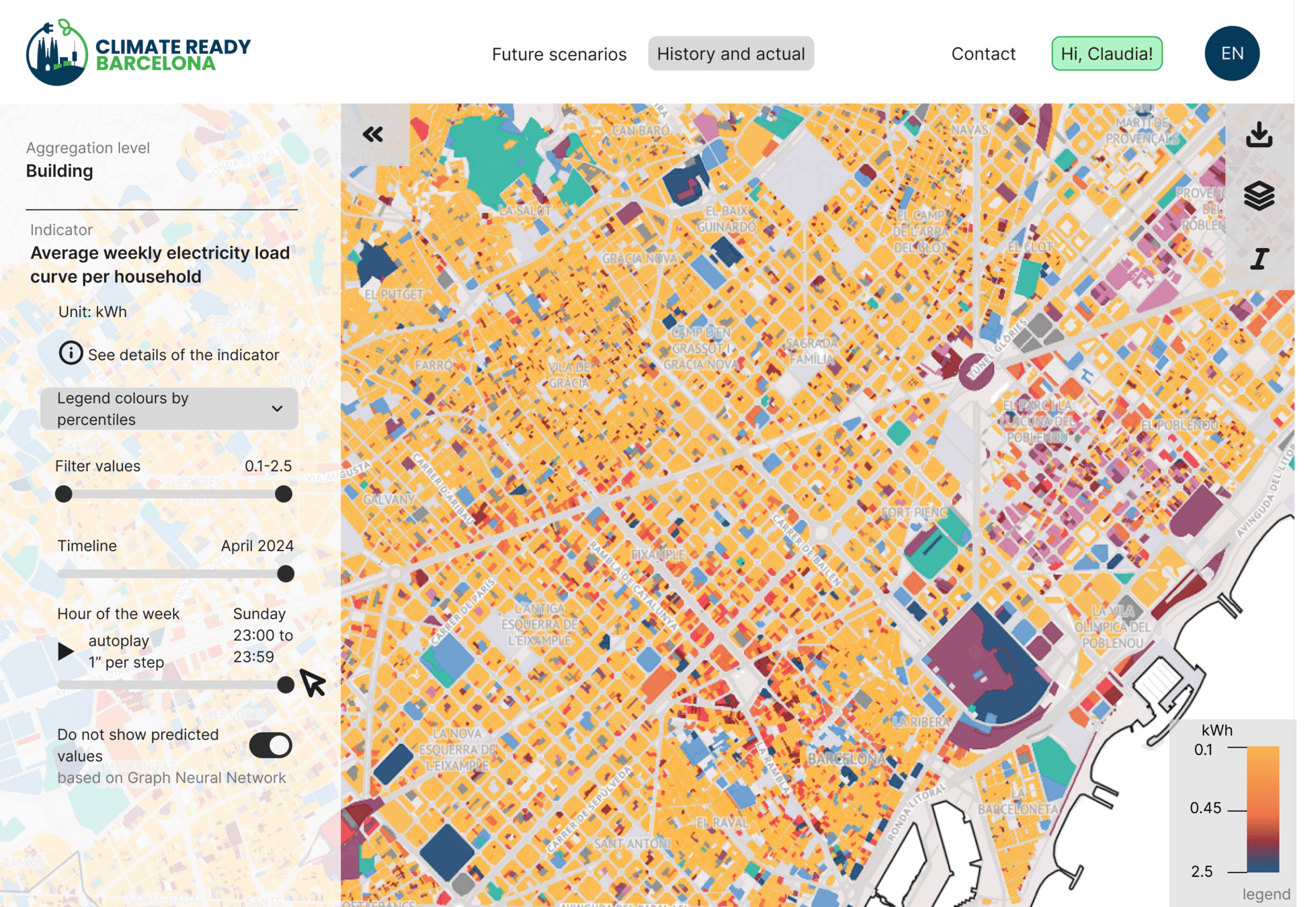
Task: Click the Building aggregation level selector
Action: (x=60, y=171)
